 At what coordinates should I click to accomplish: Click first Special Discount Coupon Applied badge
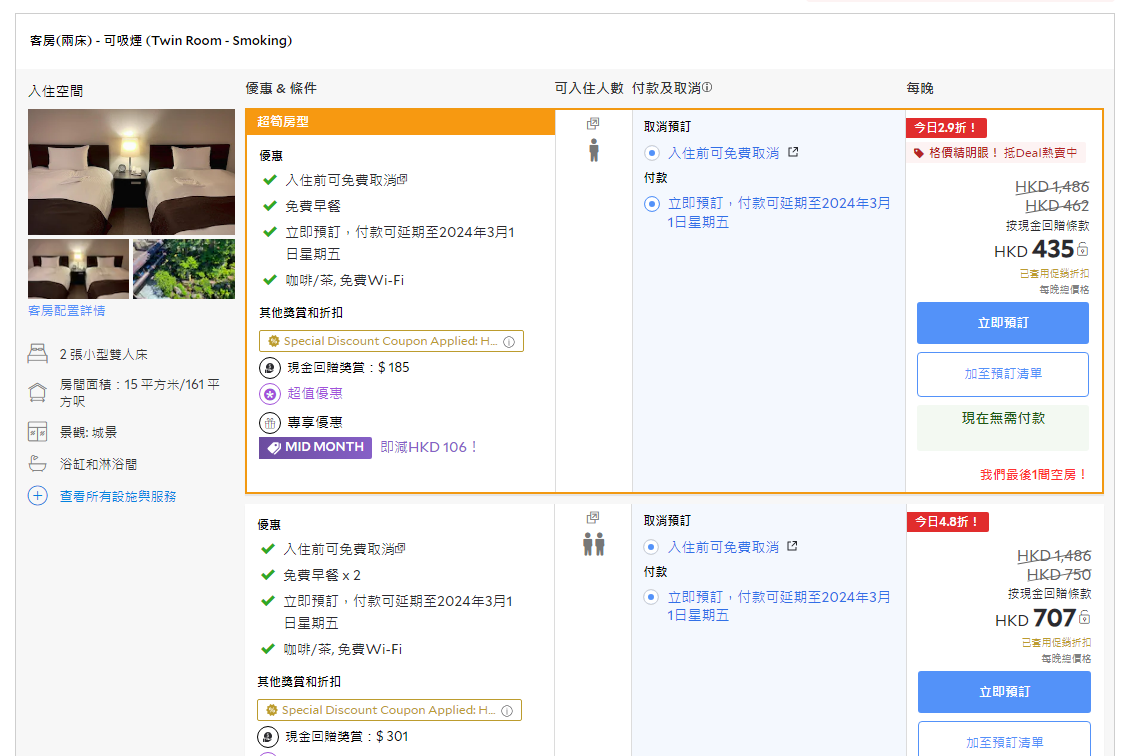(391, 341)
